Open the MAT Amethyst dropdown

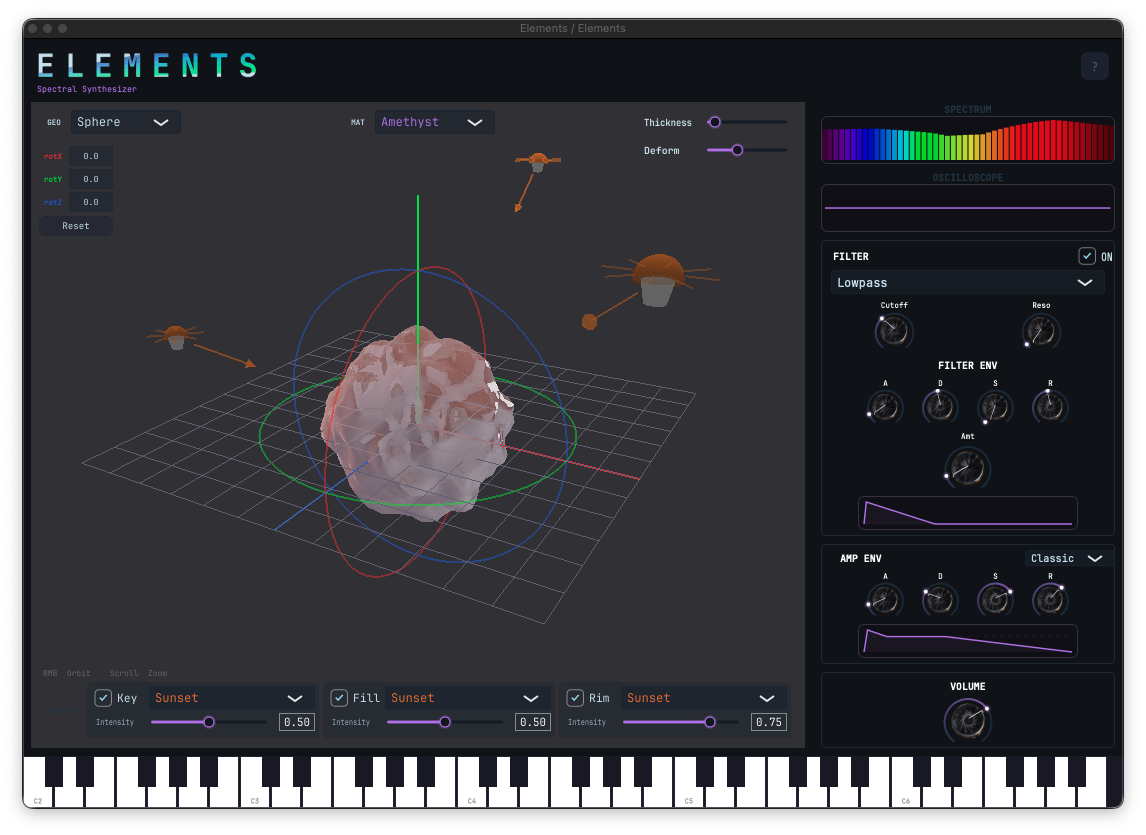click(x=434, y=122)
